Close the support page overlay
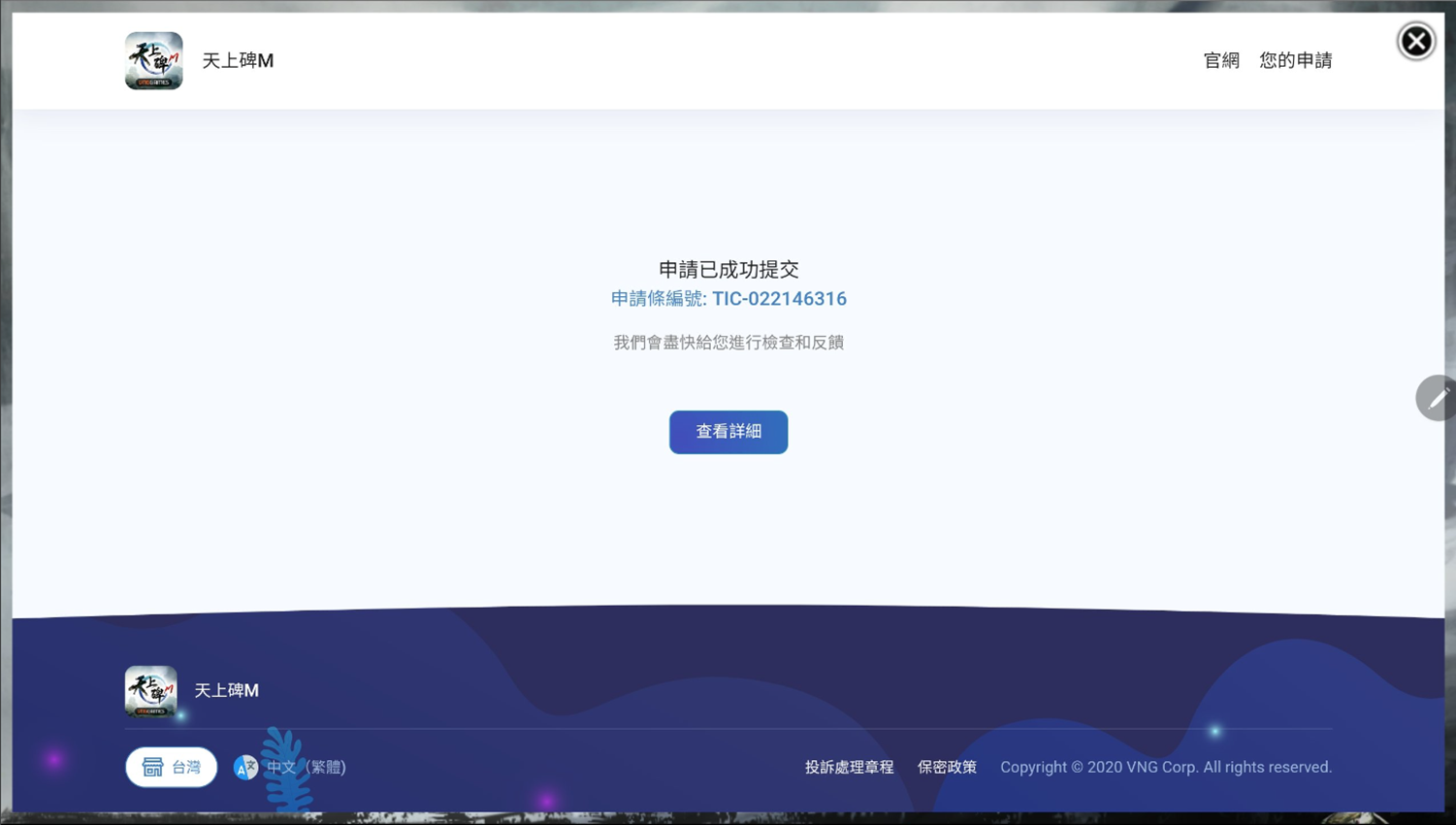 pos(1415,41)
